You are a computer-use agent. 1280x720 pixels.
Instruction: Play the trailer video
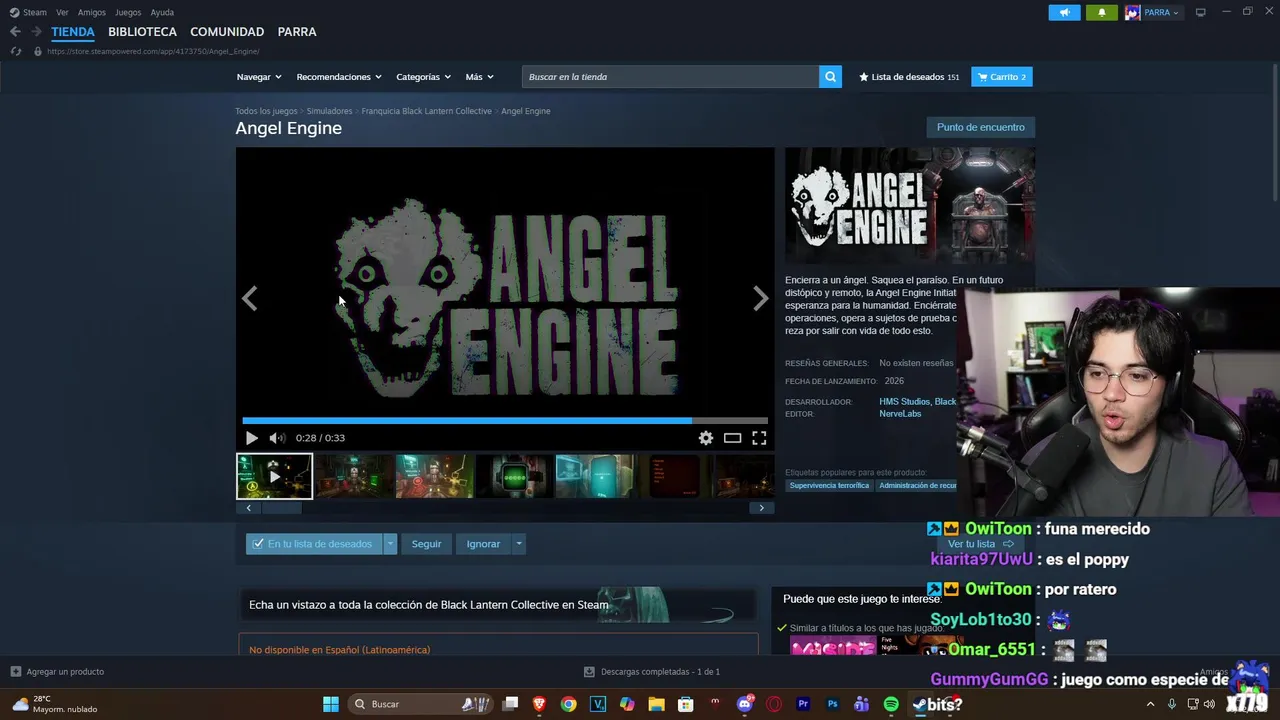(x=251, y=438)
